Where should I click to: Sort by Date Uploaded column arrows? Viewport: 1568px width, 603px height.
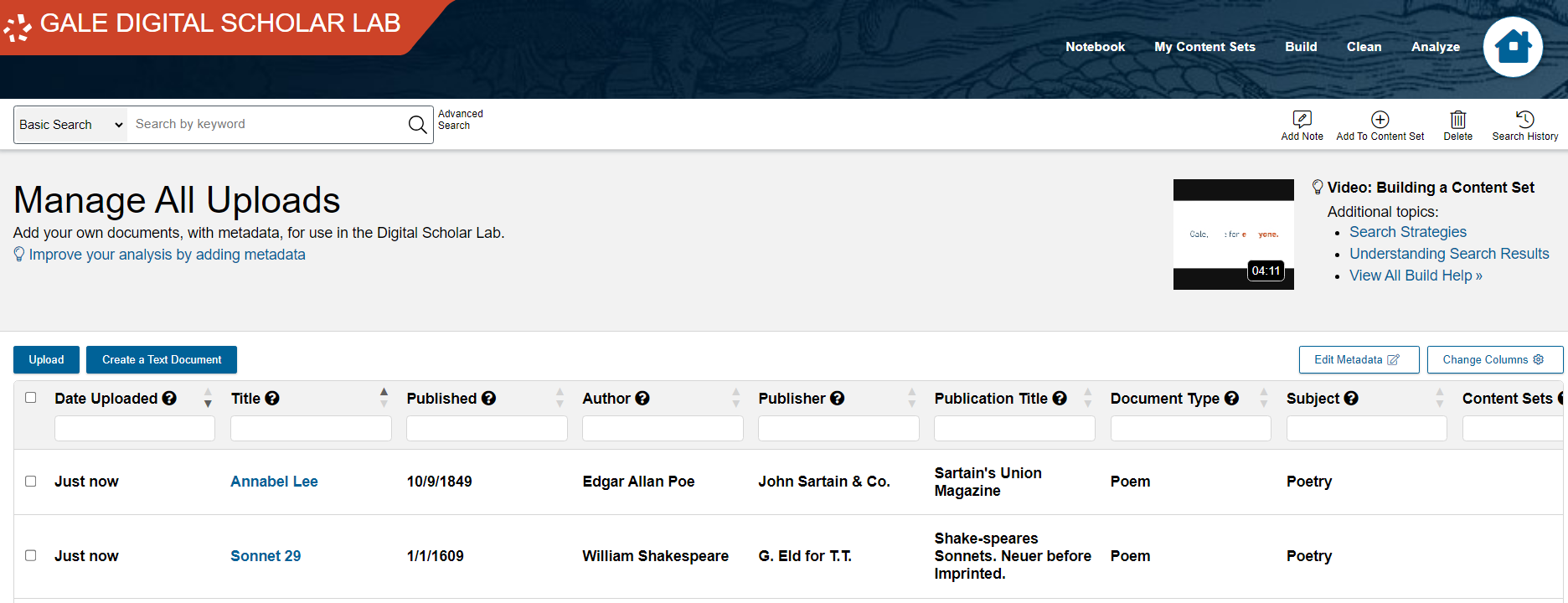208,398
